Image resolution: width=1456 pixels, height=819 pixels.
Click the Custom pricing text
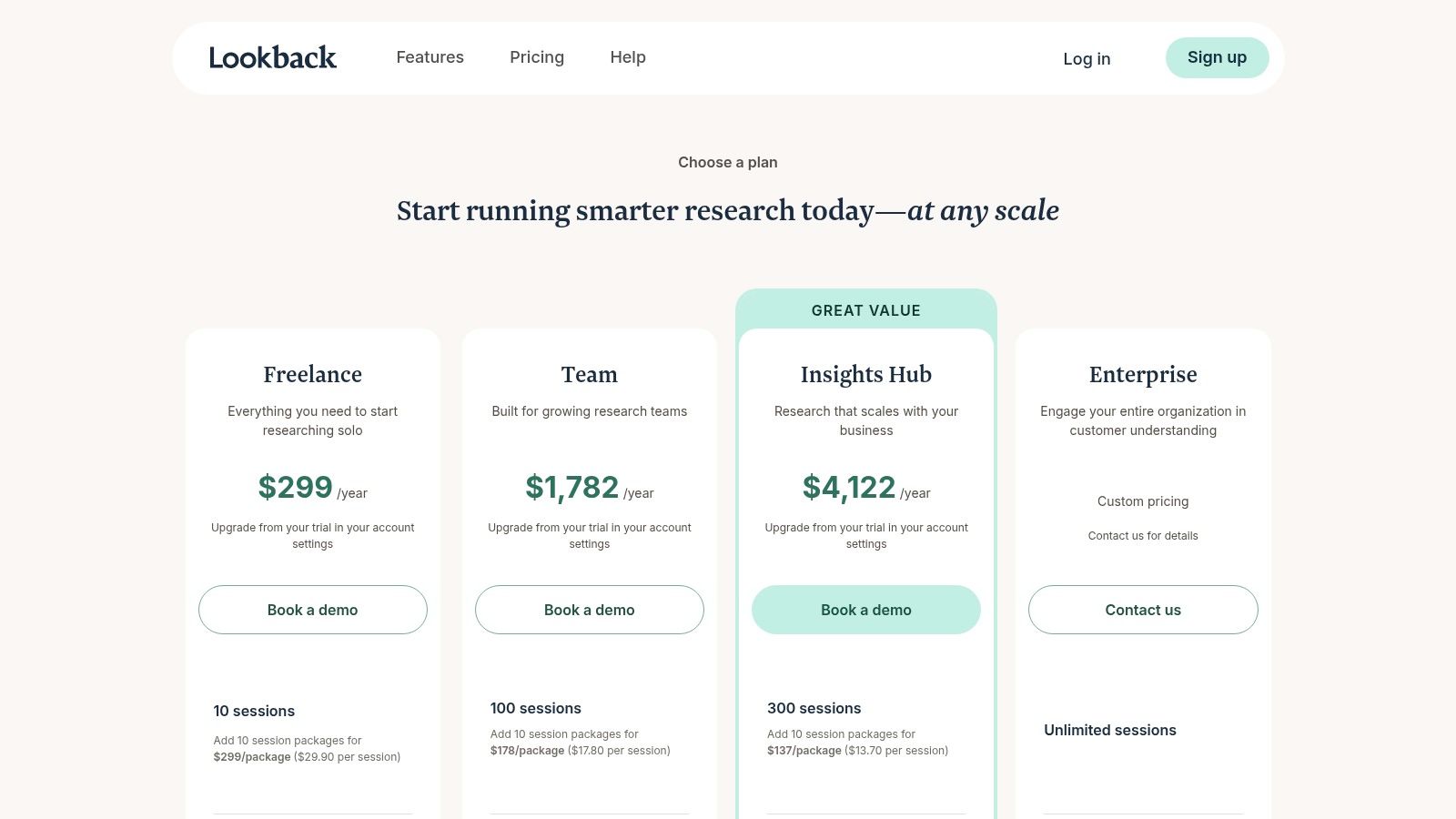1143,501
